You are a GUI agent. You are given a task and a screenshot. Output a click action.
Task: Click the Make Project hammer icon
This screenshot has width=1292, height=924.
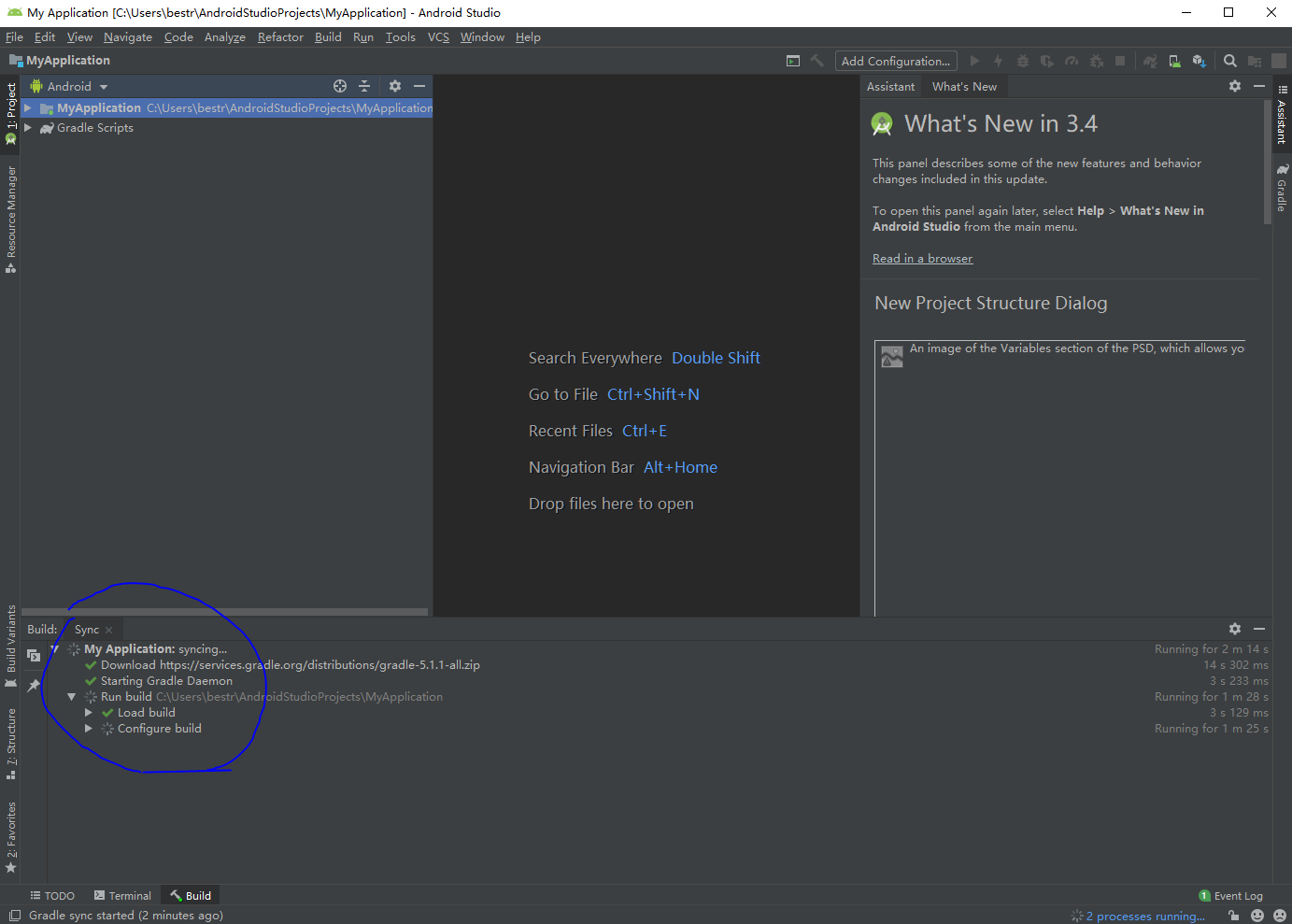point(817,61)
